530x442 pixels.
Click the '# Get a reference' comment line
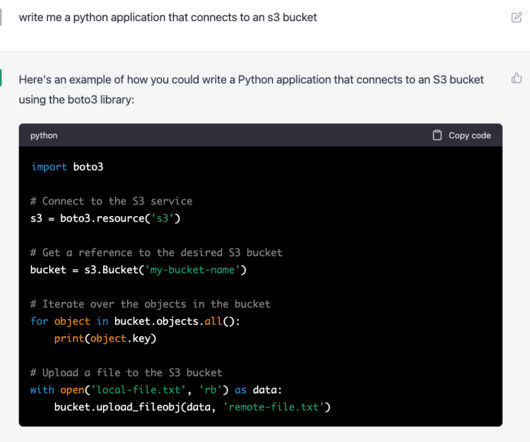(156, 252)
